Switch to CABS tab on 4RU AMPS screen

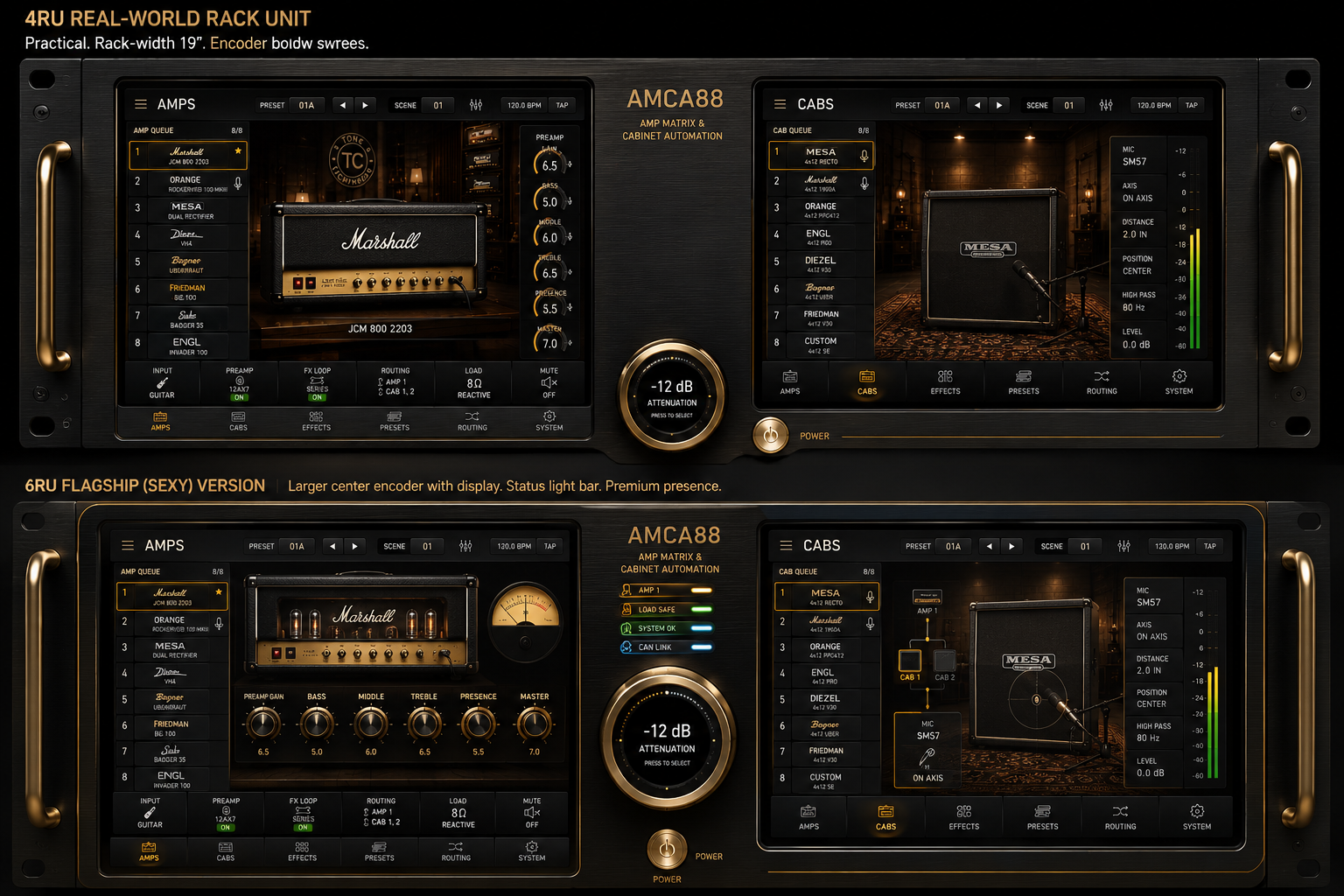[238, 421]
